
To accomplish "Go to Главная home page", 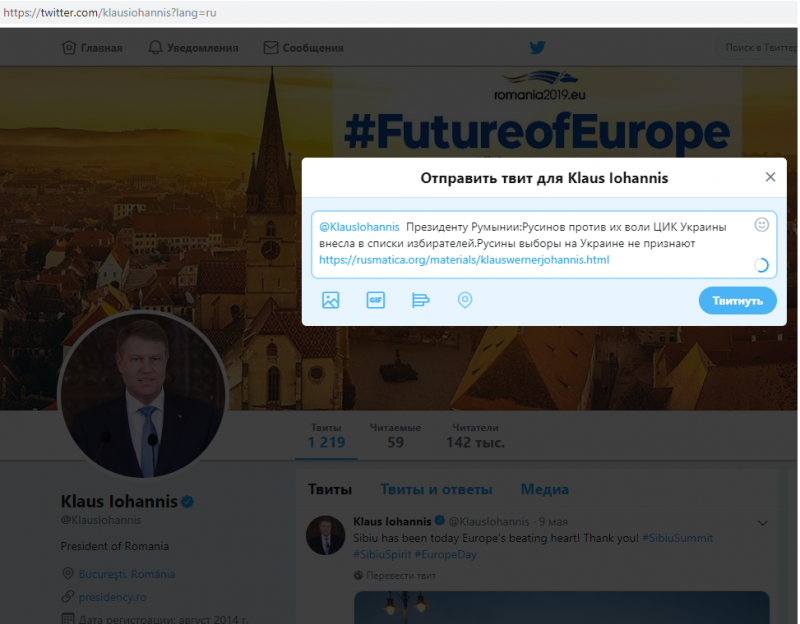I will click(92, 48).
